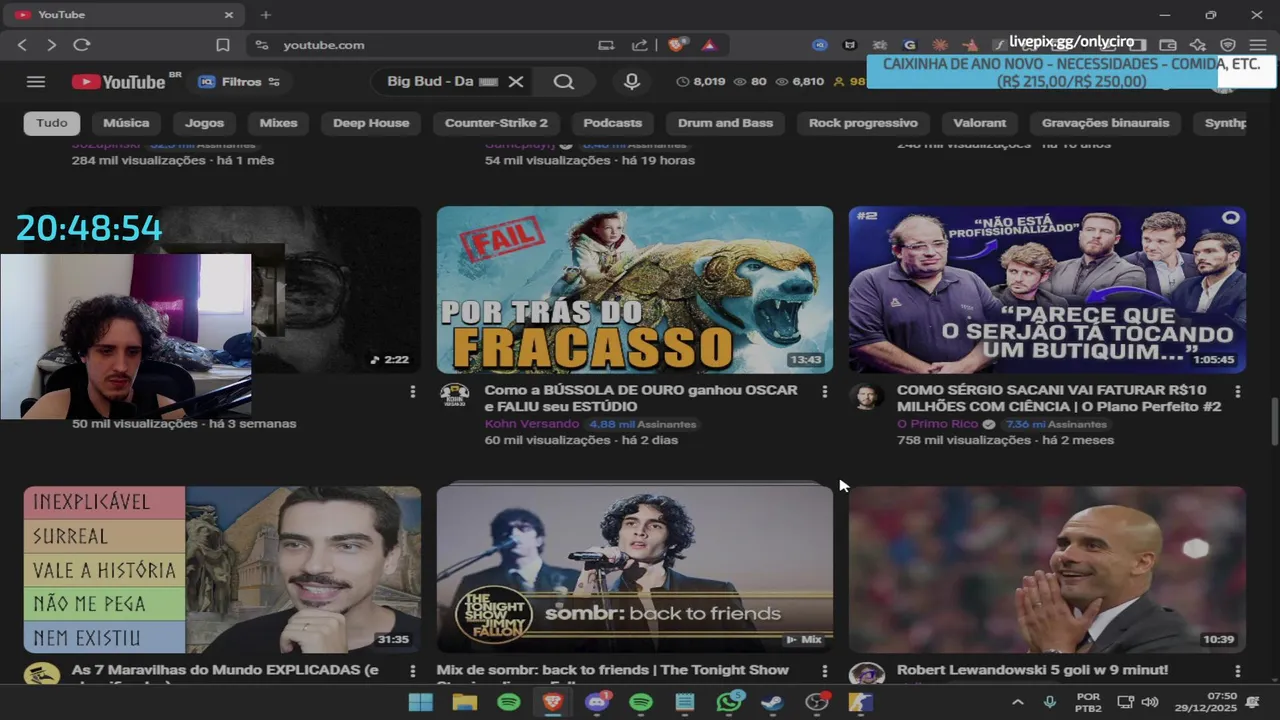Open the Bússola de Ouro video title
Screen dimensions: 1280x720
(641, 398)
